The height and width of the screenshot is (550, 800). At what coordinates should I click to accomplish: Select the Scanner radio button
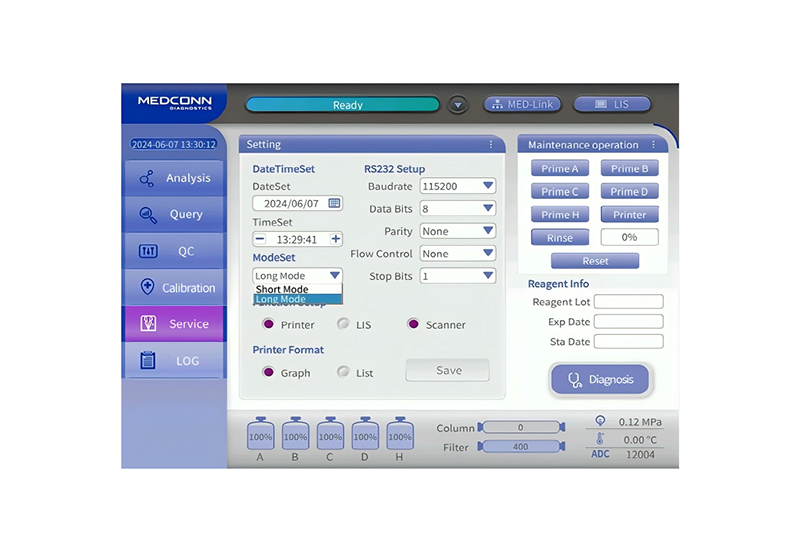click(413, 324)
